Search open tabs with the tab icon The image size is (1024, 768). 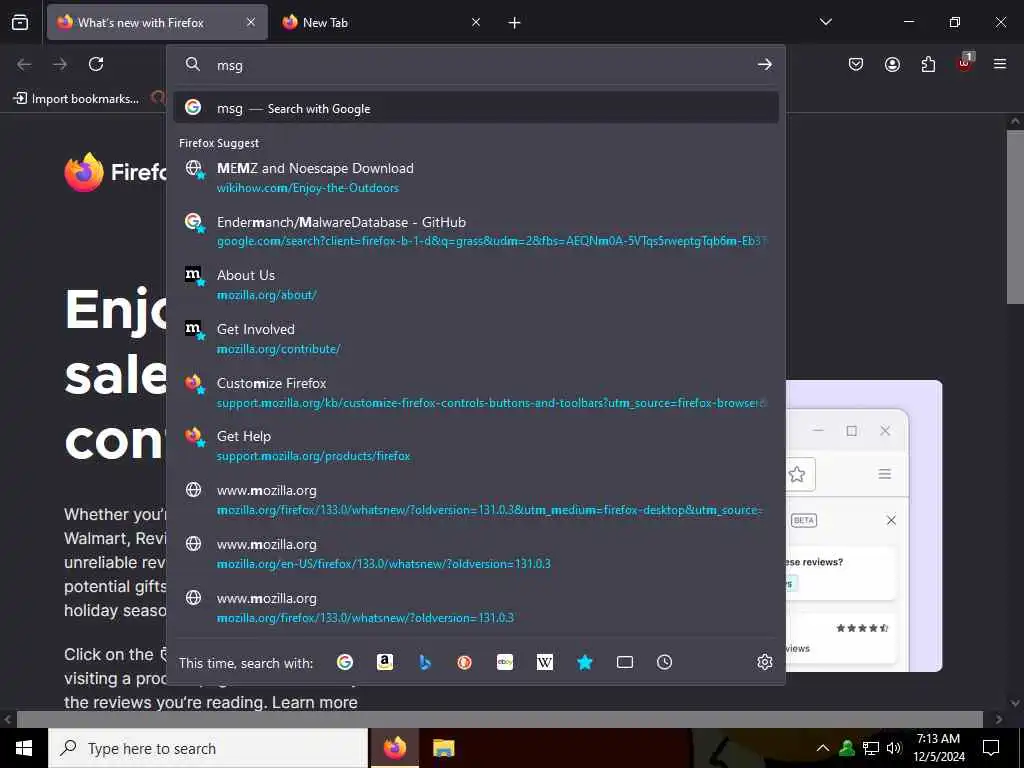point(624,662)
